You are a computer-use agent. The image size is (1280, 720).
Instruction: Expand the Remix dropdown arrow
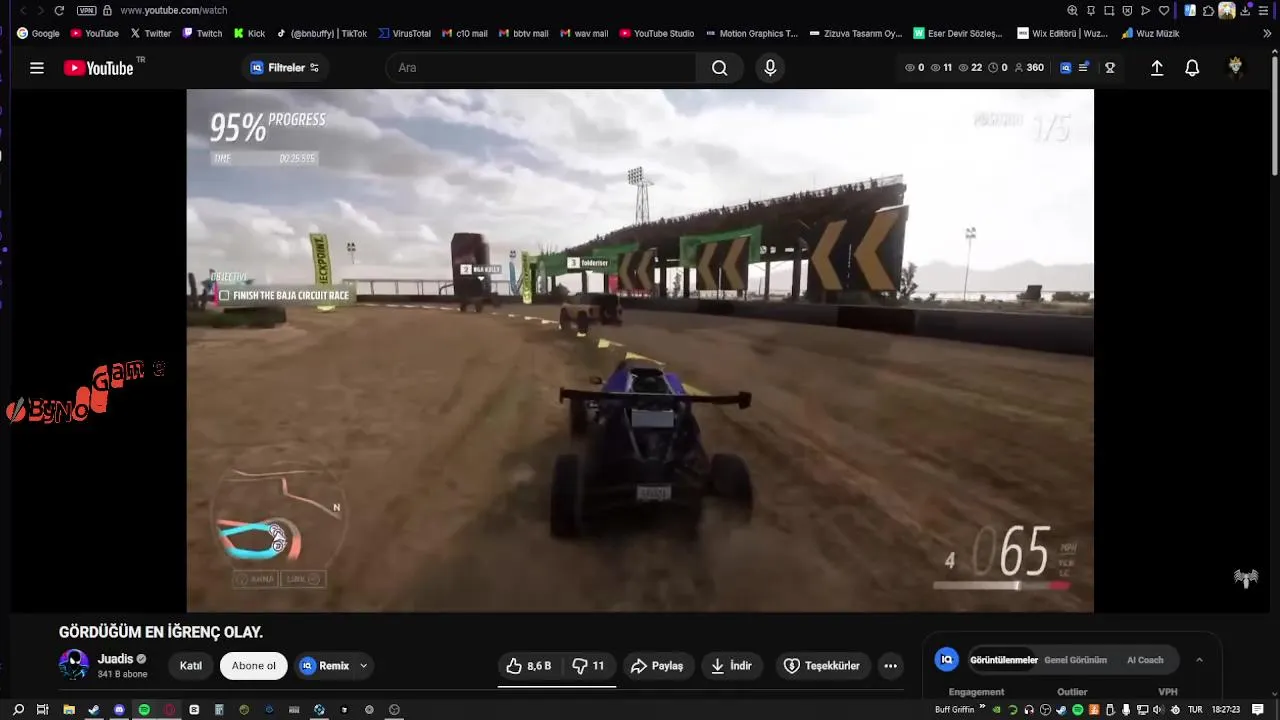364,666
